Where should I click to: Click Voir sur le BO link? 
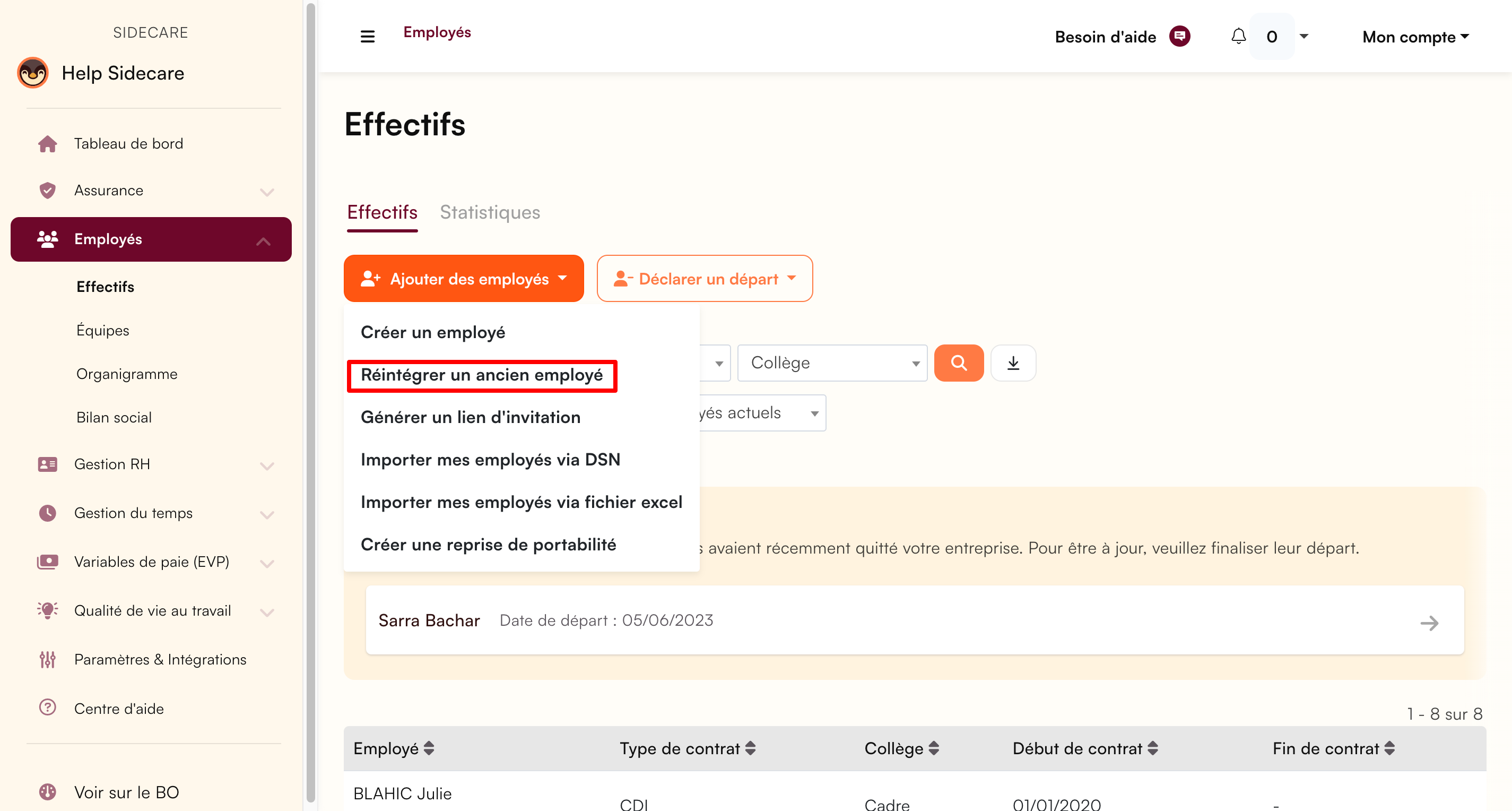click(127, 792)
